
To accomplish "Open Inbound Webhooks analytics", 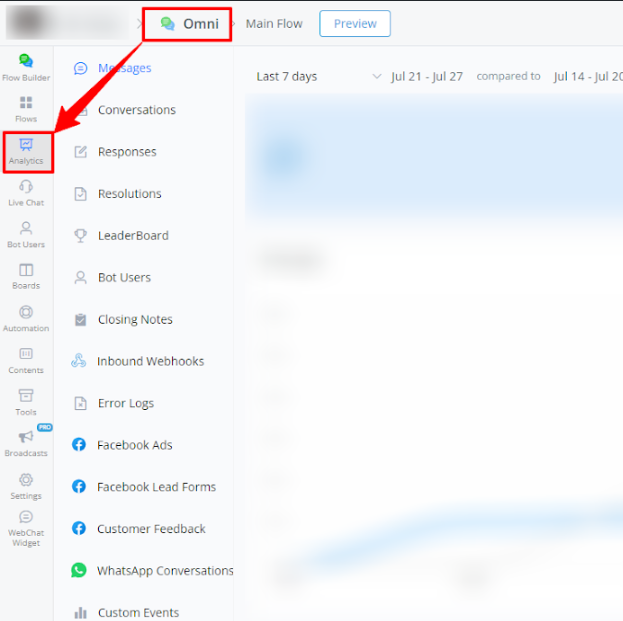I will pyautogui.click(x=150, y=361).
